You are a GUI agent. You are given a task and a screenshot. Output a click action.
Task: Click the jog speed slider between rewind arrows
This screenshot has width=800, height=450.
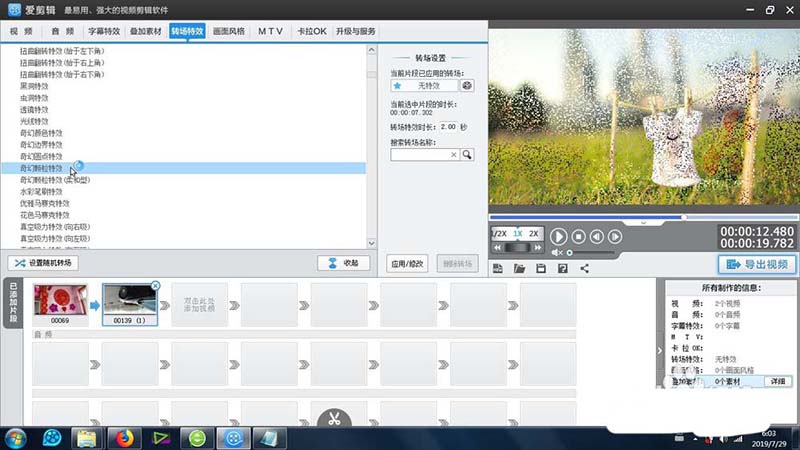tap(517, 247)
